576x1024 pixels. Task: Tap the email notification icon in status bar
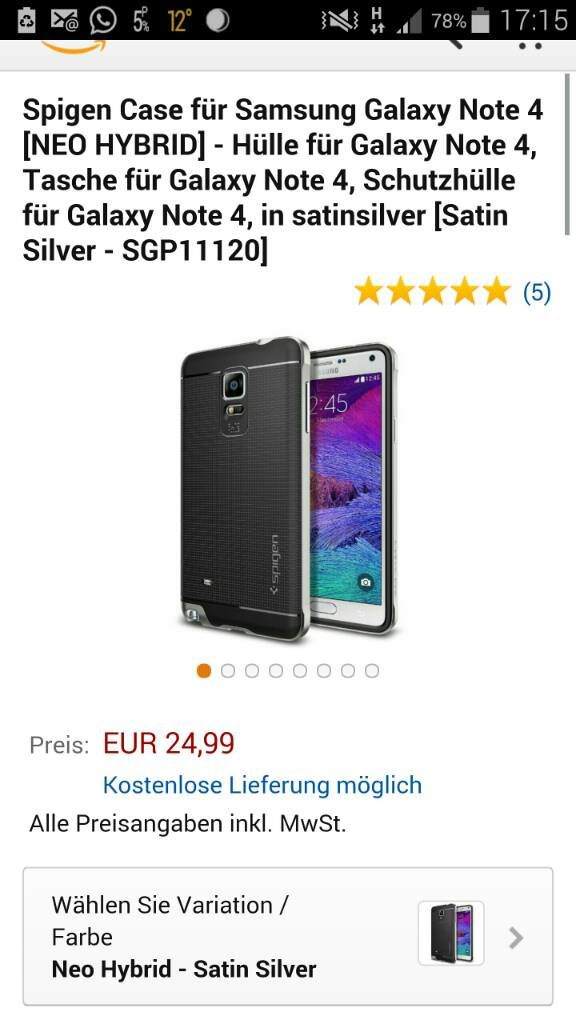click(x=64, y=20)
